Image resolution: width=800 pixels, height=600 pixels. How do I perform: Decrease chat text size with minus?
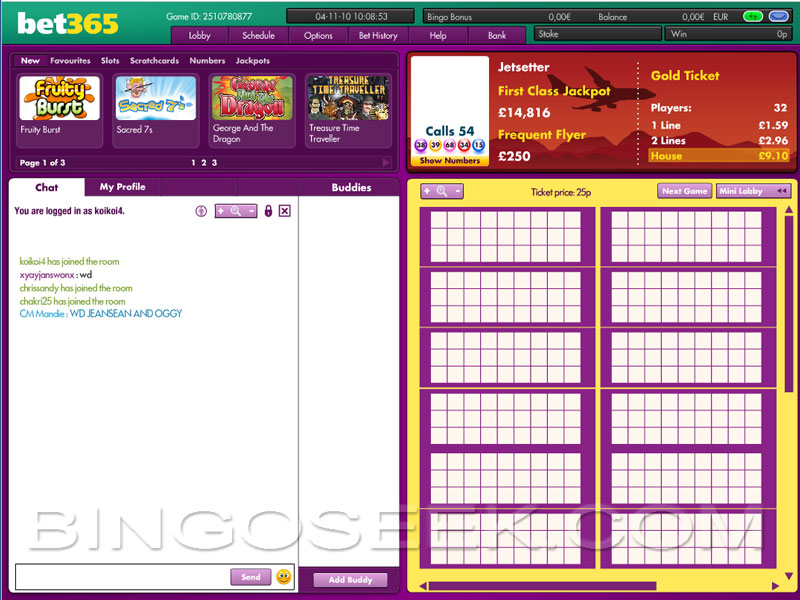pyautogui.click(x=251, y=211)
